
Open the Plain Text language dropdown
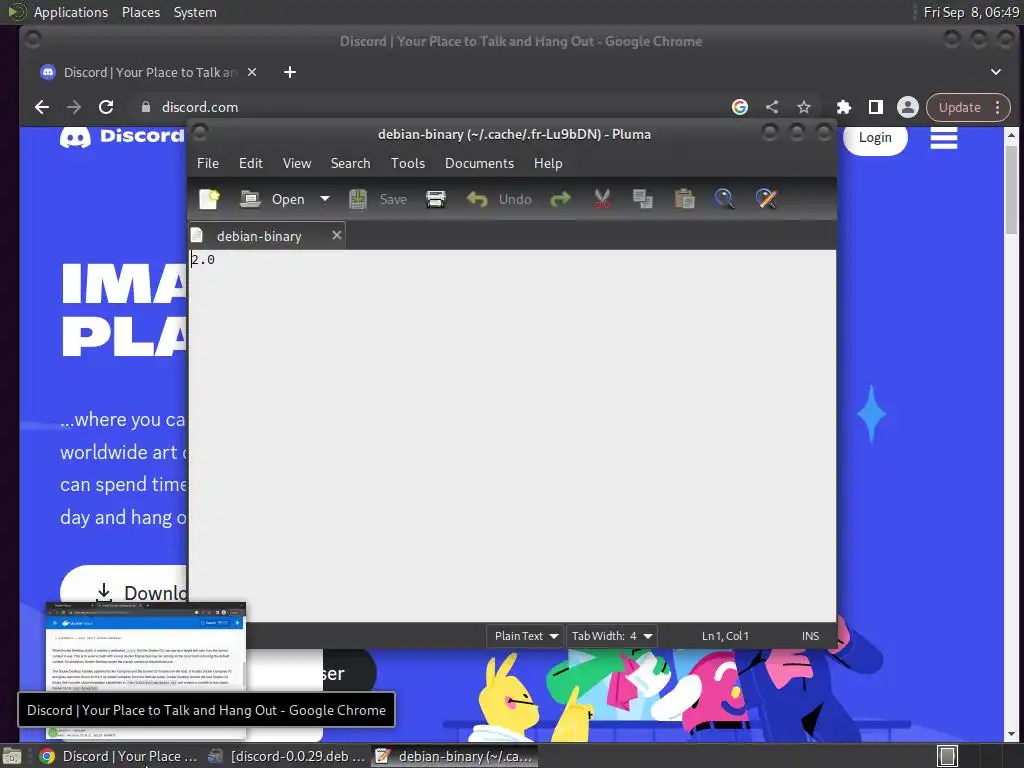(526, 636)
